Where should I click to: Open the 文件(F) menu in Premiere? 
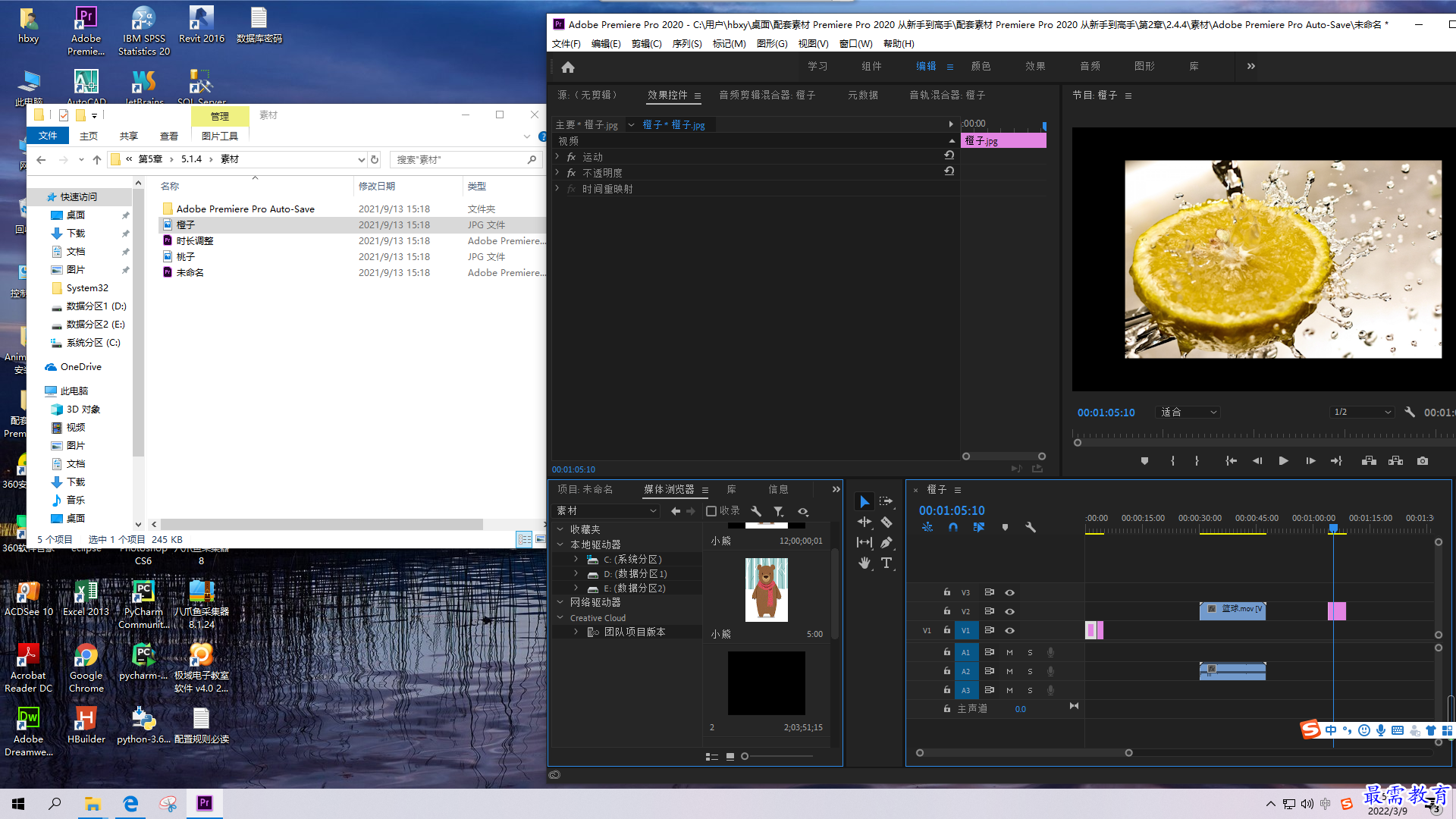(566, 44)
